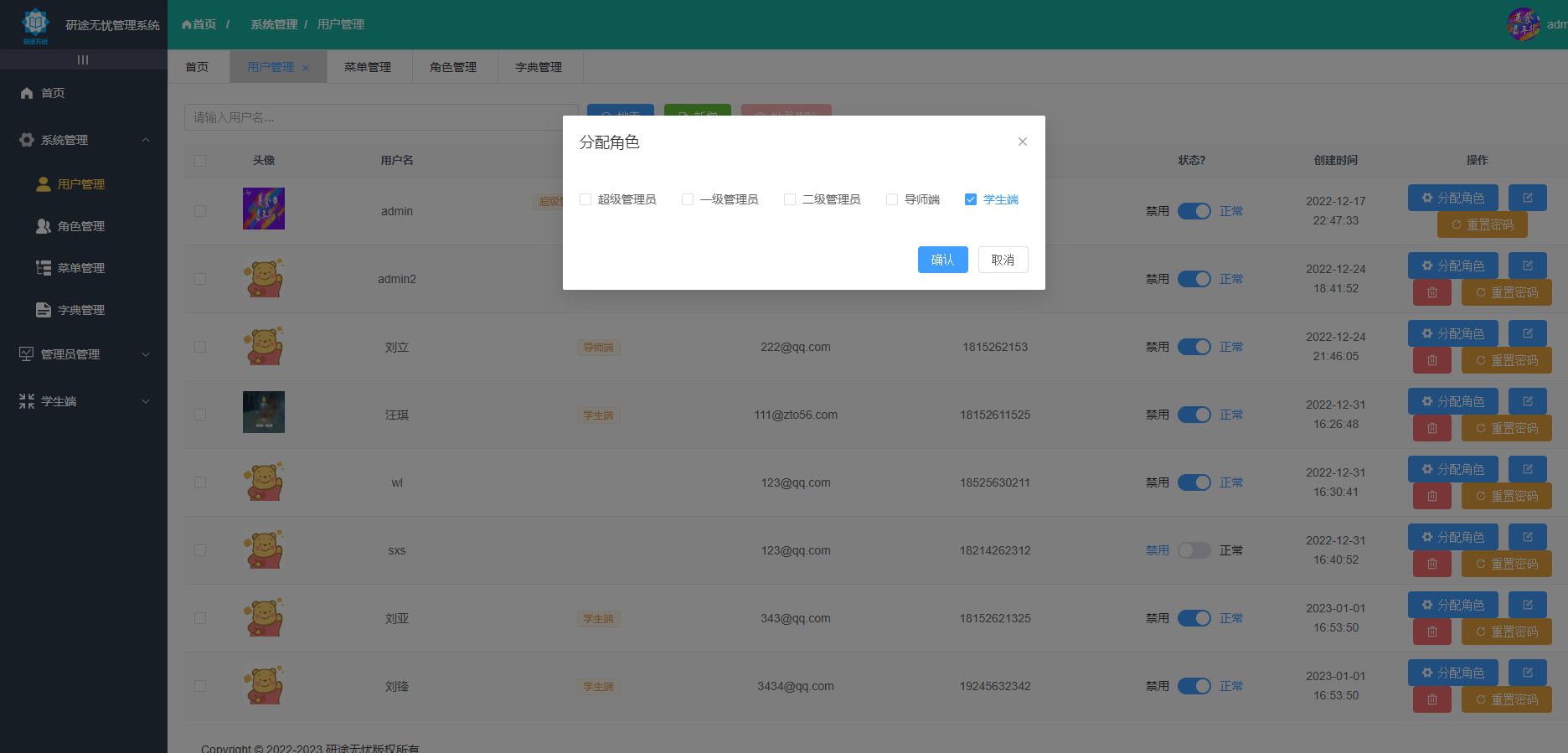Collapse the 系统管理 sidebar menu

tap(84, 140)
